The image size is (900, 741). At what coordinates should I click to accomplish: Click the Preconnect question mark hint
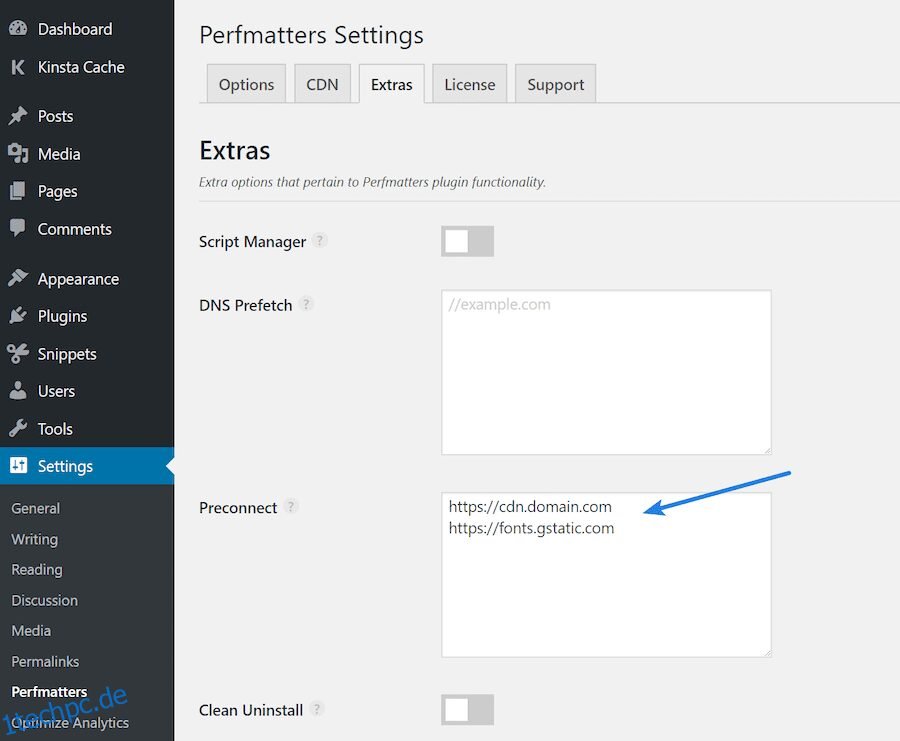(290, 506)
